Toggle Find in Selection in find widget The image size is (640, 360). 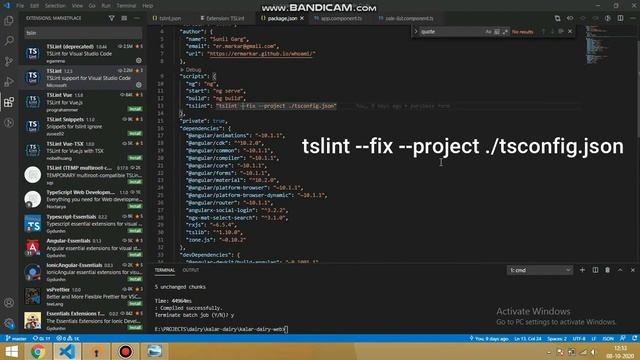[561, 31]
